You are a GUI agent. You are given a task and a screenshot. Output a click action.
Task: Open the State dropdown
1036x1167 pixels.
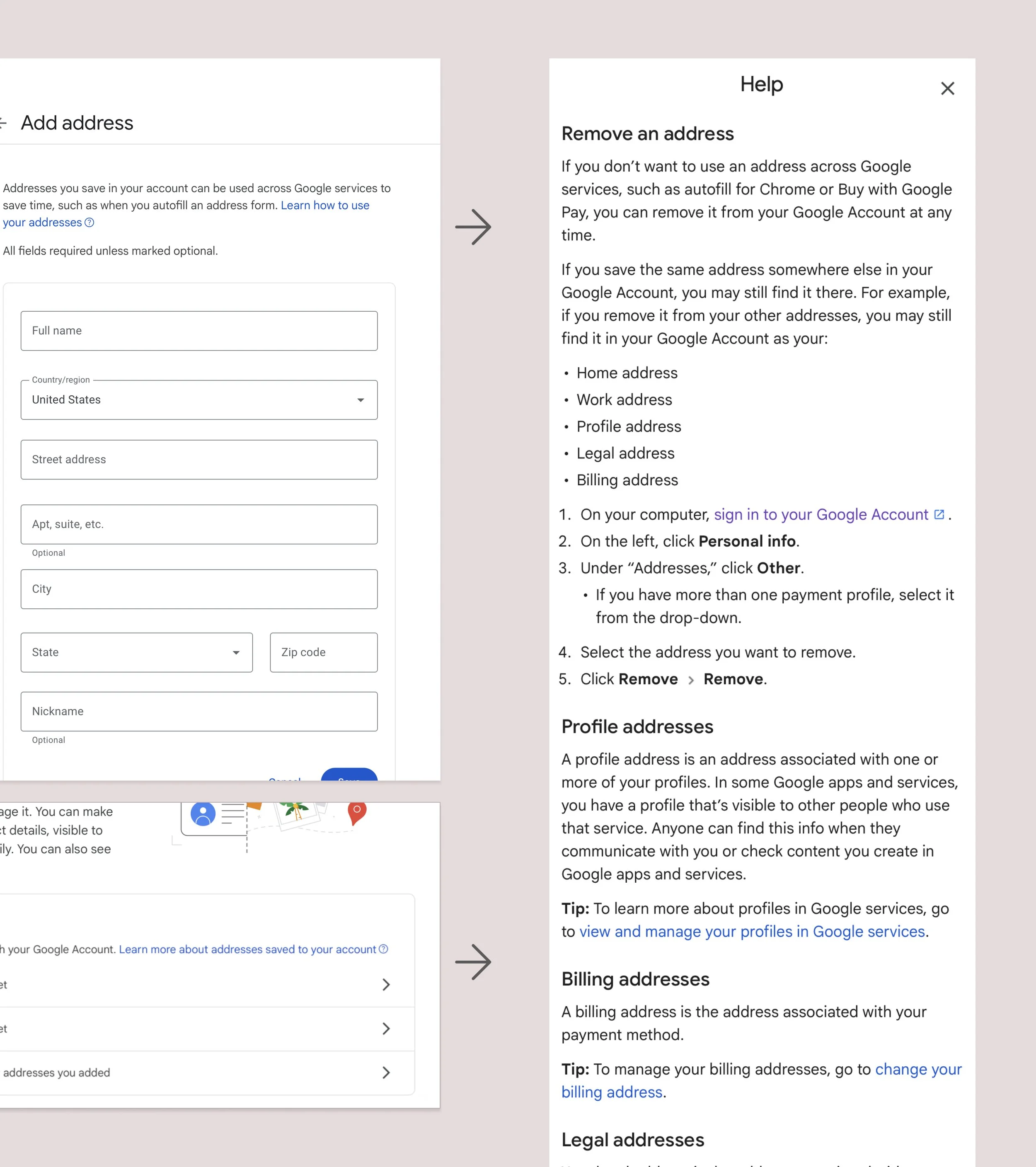coord(136,652)
